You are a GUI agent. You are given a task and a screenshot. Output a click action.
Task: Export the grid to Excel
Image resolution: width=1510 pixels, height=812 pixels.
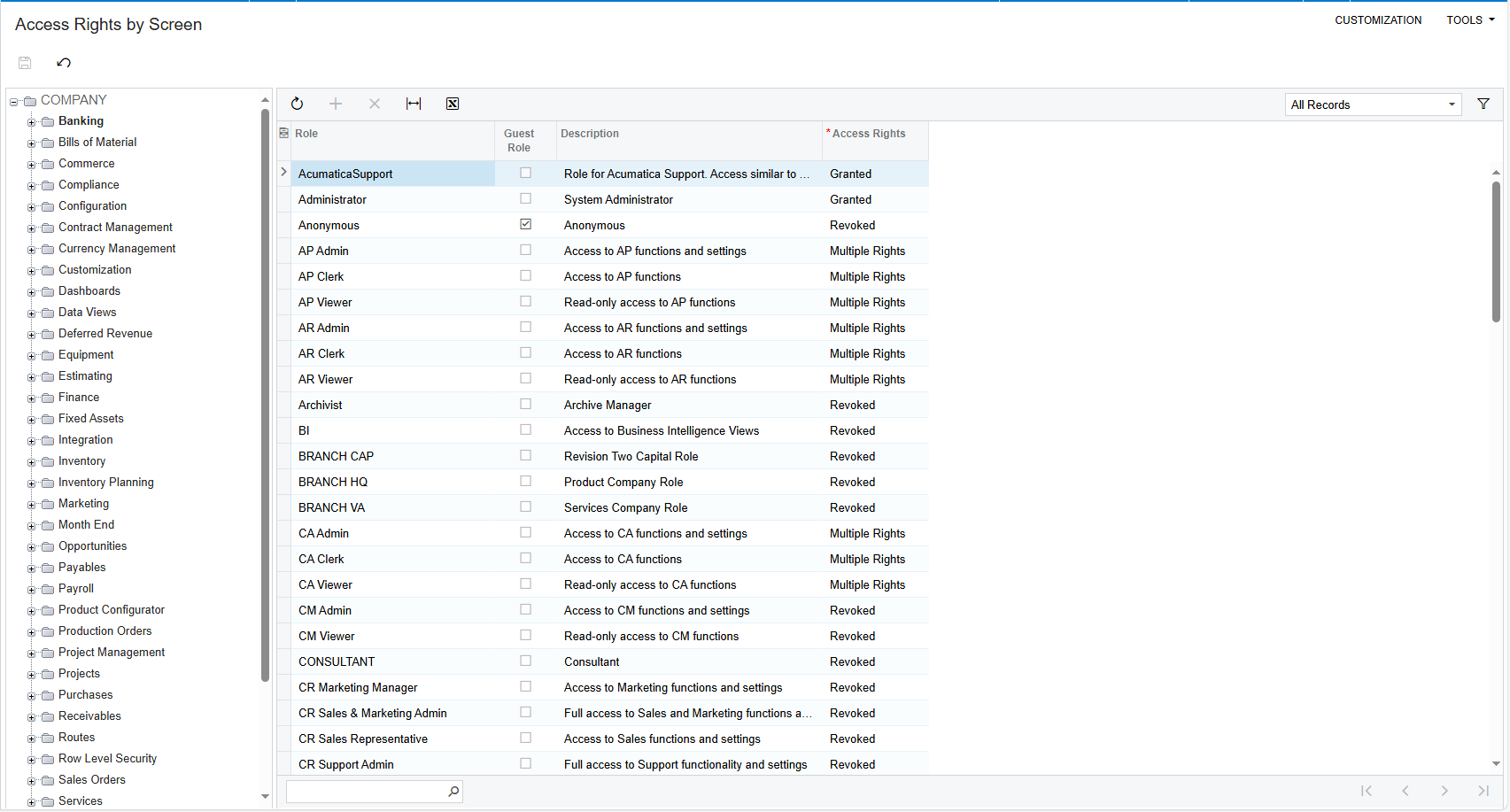click(x=453, y=104)
